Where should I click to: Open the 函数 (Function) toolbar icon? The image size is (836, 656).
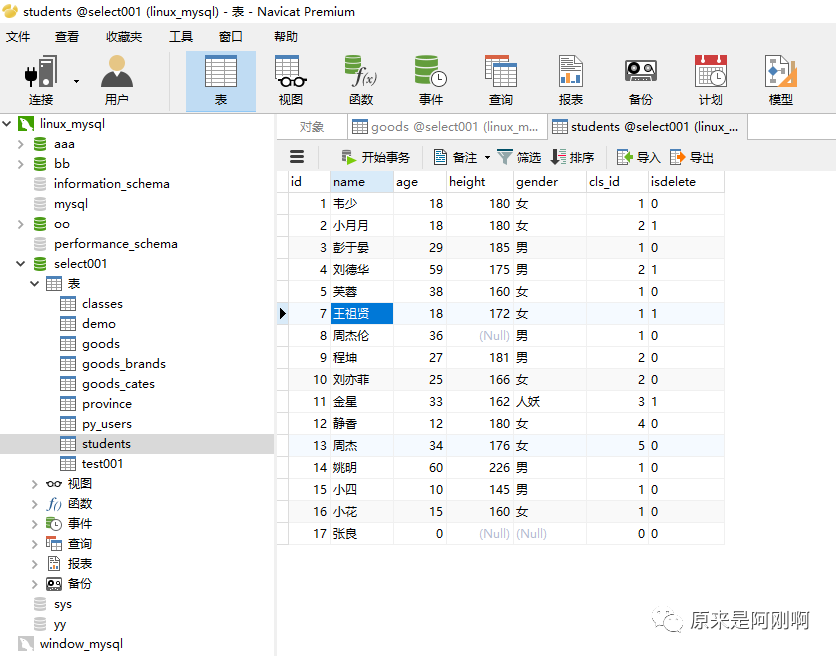click(x=361, y=81)
